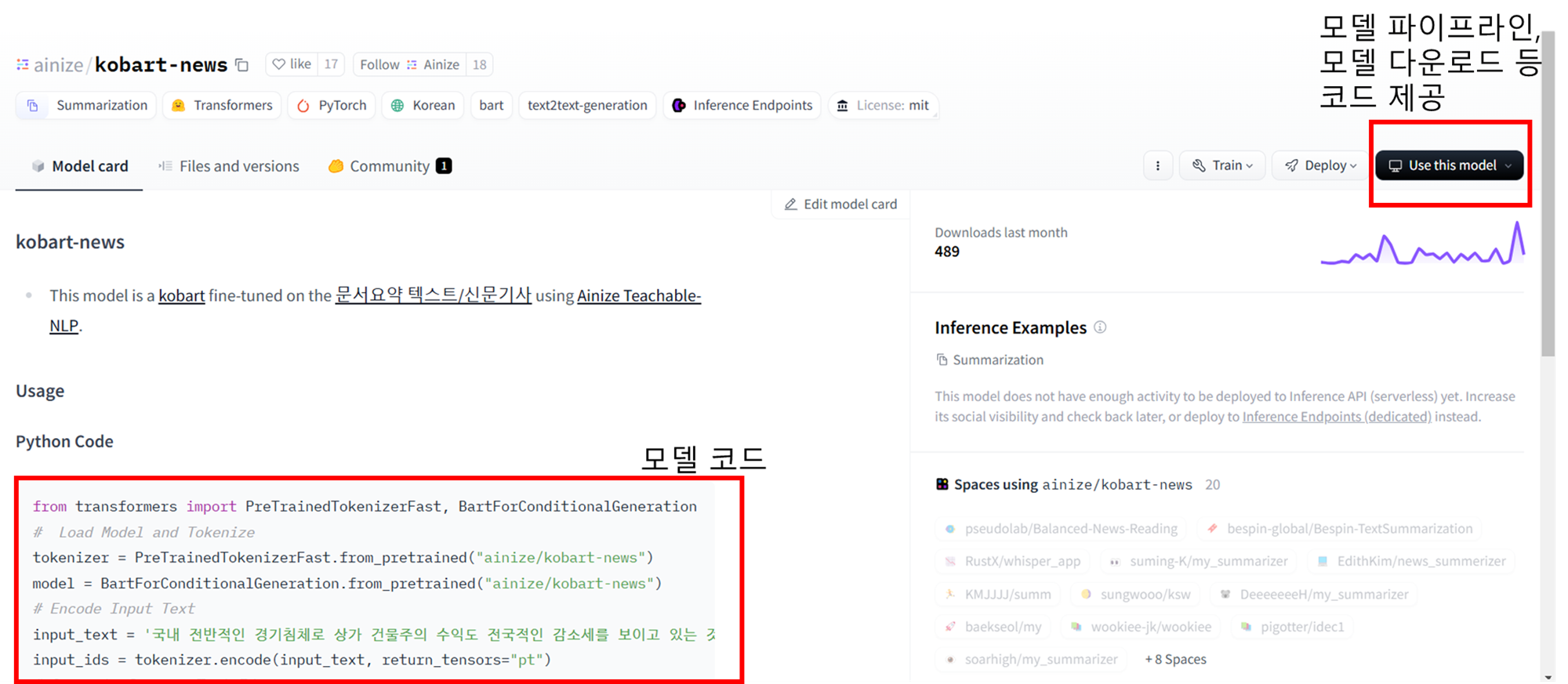Select the Transformers tag
This screenshot has width=1568, height=684.
coord(222,105)
